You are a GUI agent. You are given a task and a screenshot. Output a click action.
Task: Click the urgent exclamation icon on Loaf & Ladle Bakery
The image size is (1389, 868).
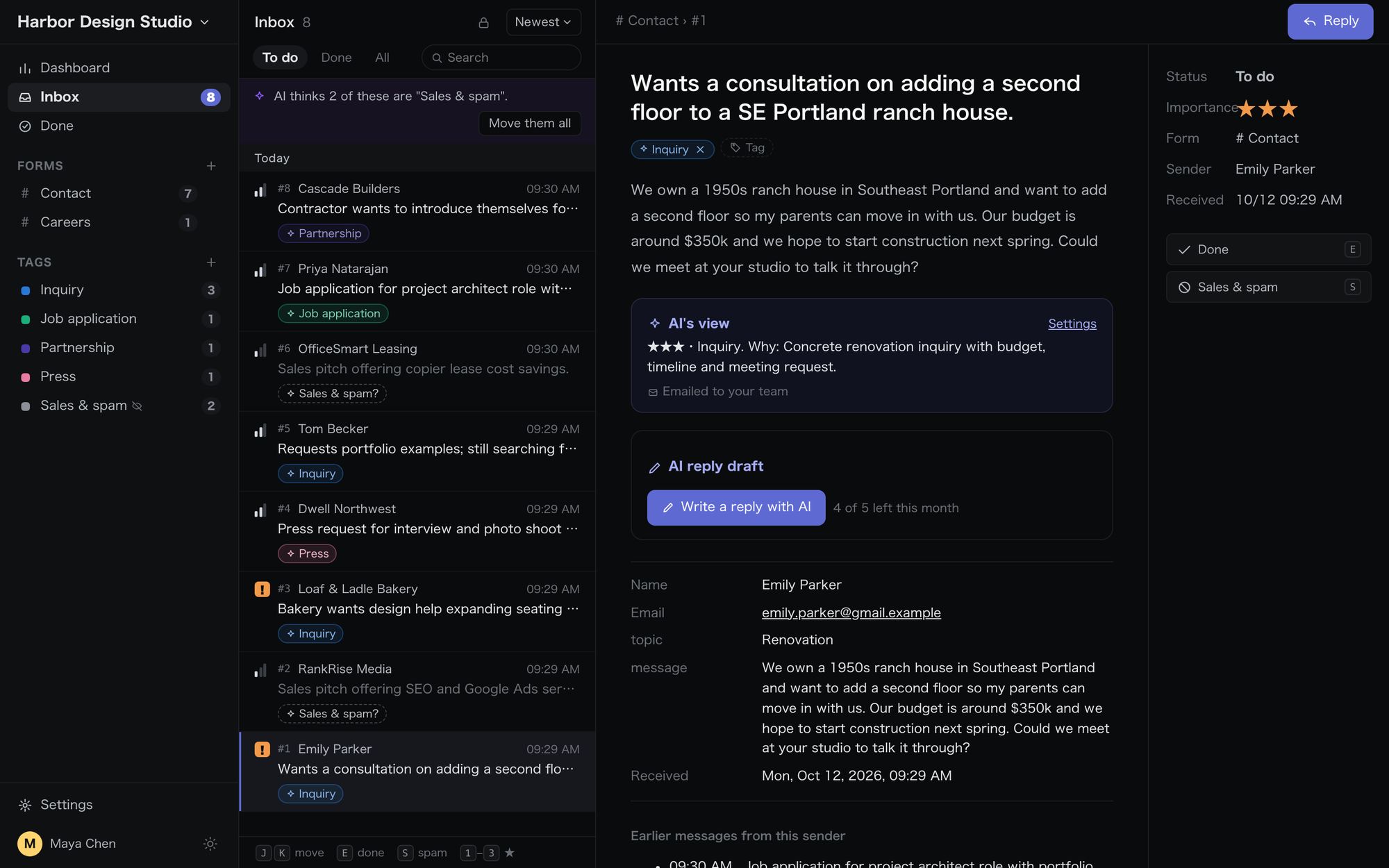point(262,590)
